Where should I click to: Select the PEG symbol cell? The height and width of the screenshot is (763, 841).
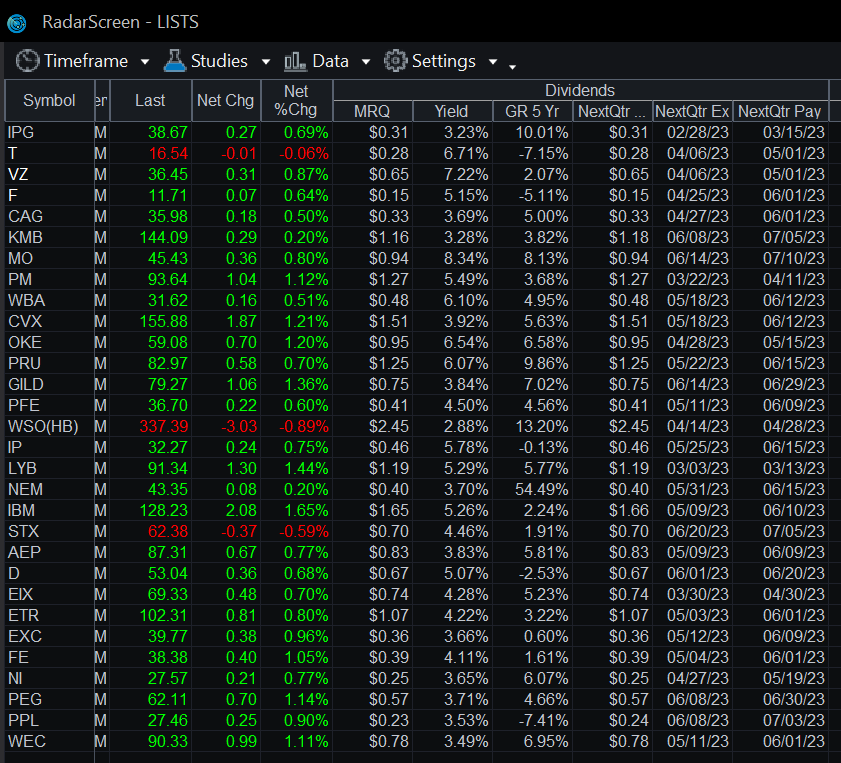pyautogui.click(x=49, y=699)
